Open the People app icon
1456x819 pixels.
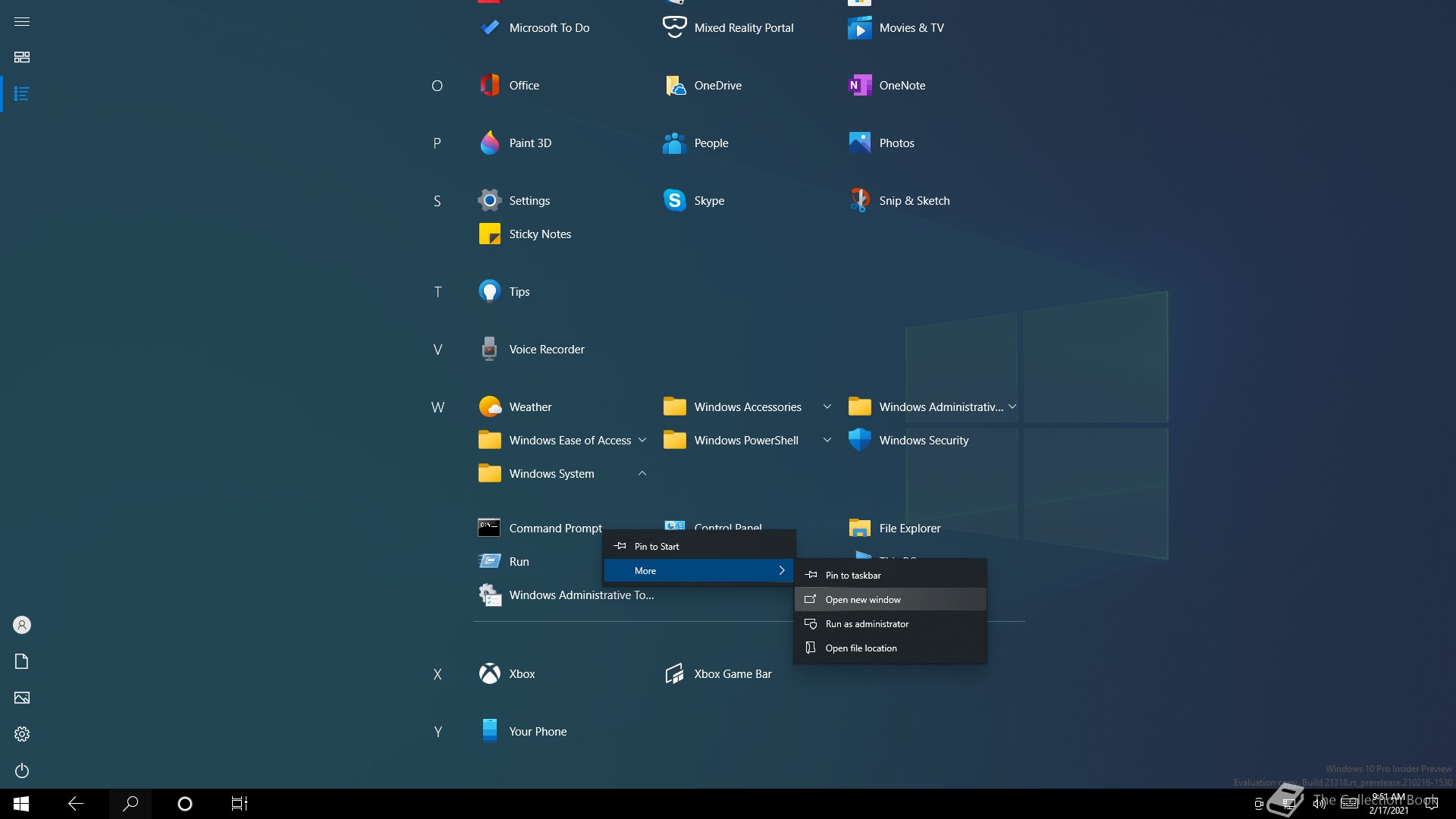[x=674, y=143]
